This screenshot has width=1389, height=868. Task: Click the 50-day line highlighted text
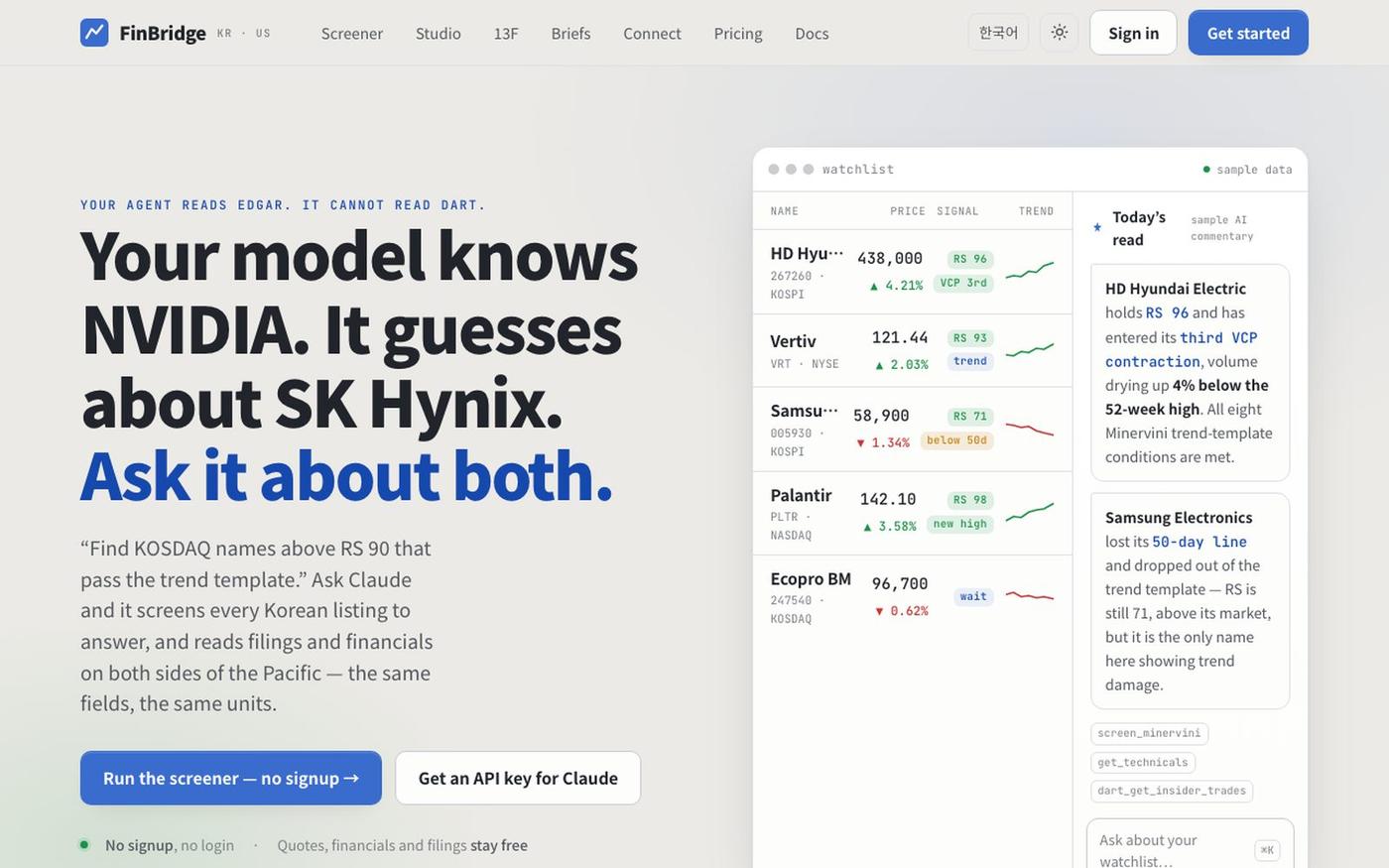pos(1200,542)
